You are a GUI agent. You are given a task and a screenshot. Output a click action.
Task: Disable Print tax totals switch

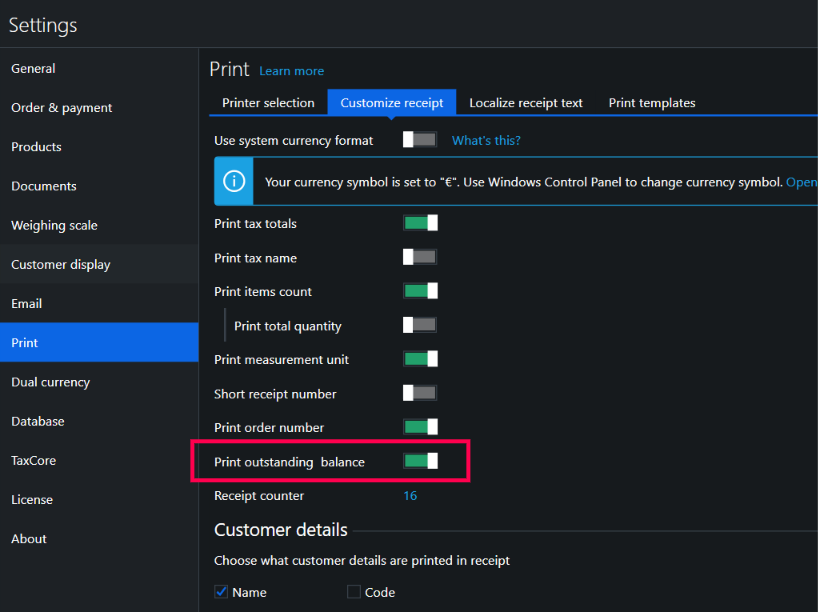click(420, 223)
